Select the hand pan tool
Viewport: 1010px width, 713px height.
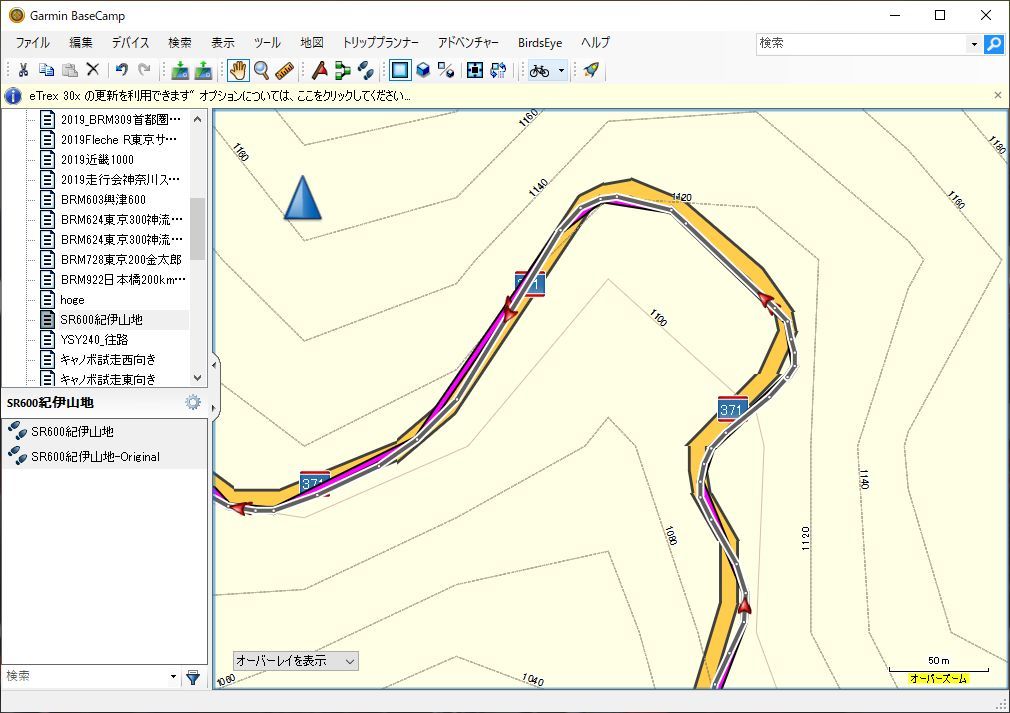click(x=238, y=70)
